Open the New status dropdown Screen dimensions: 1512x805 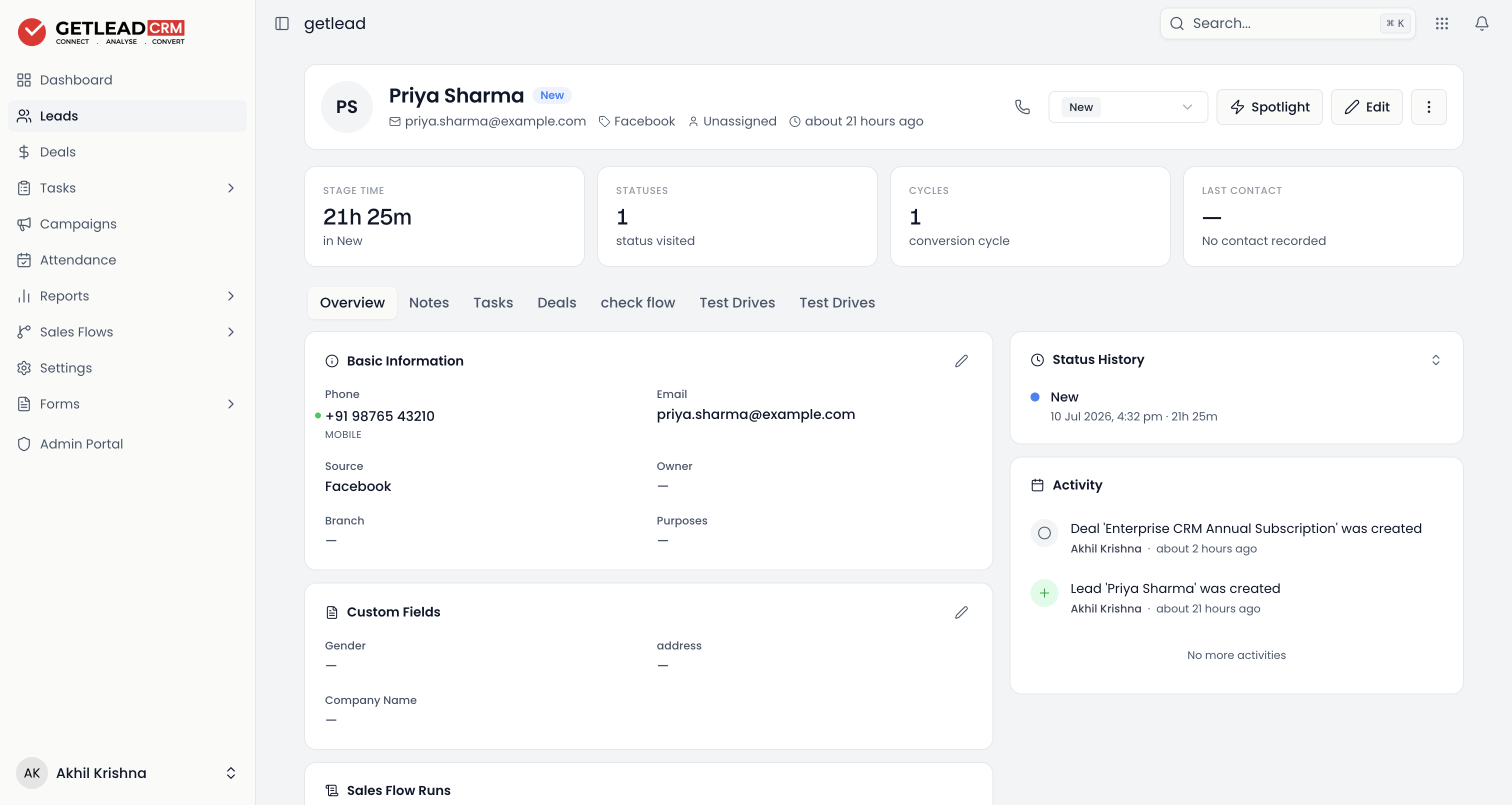tap(1127, 107)
